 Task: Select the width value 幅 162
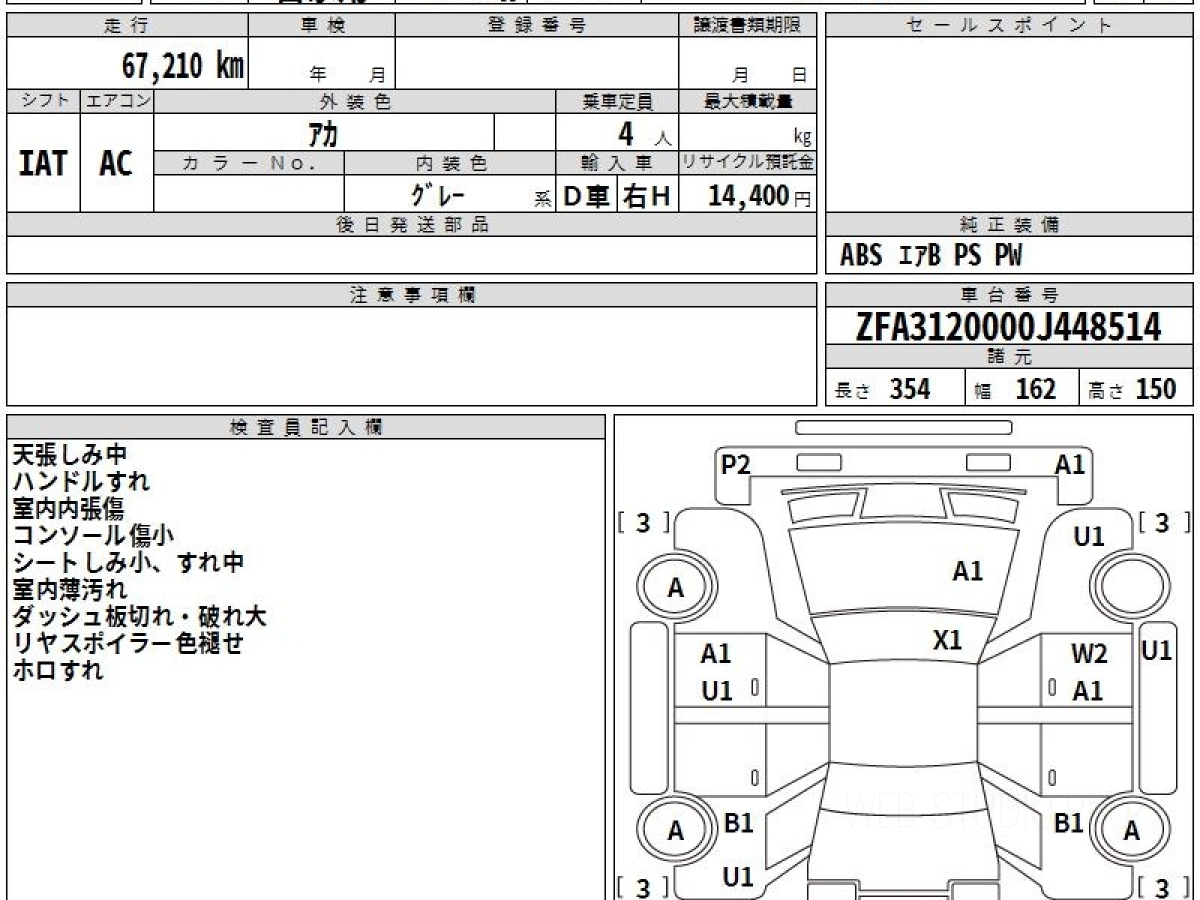1015,389
